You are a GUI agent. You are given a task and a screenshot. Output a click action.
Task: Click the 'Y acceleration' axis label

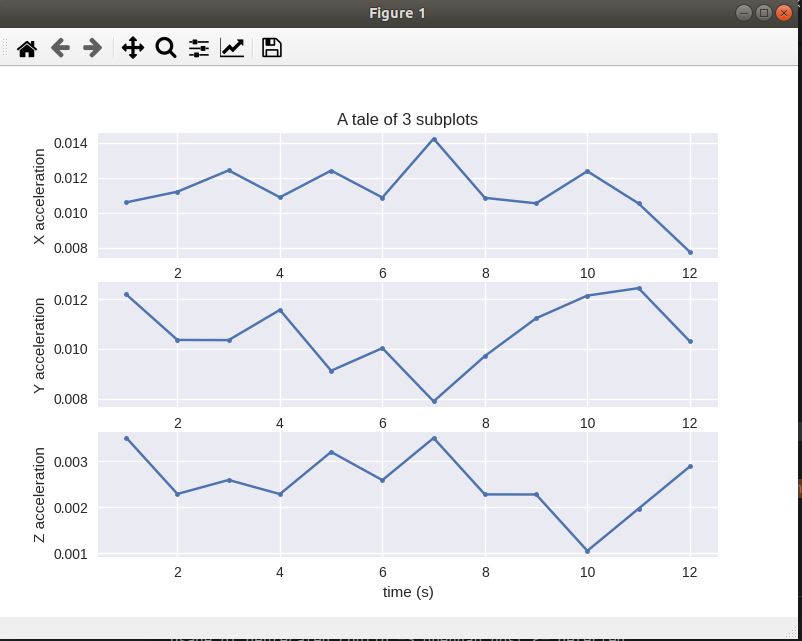(x=39, y=345)
